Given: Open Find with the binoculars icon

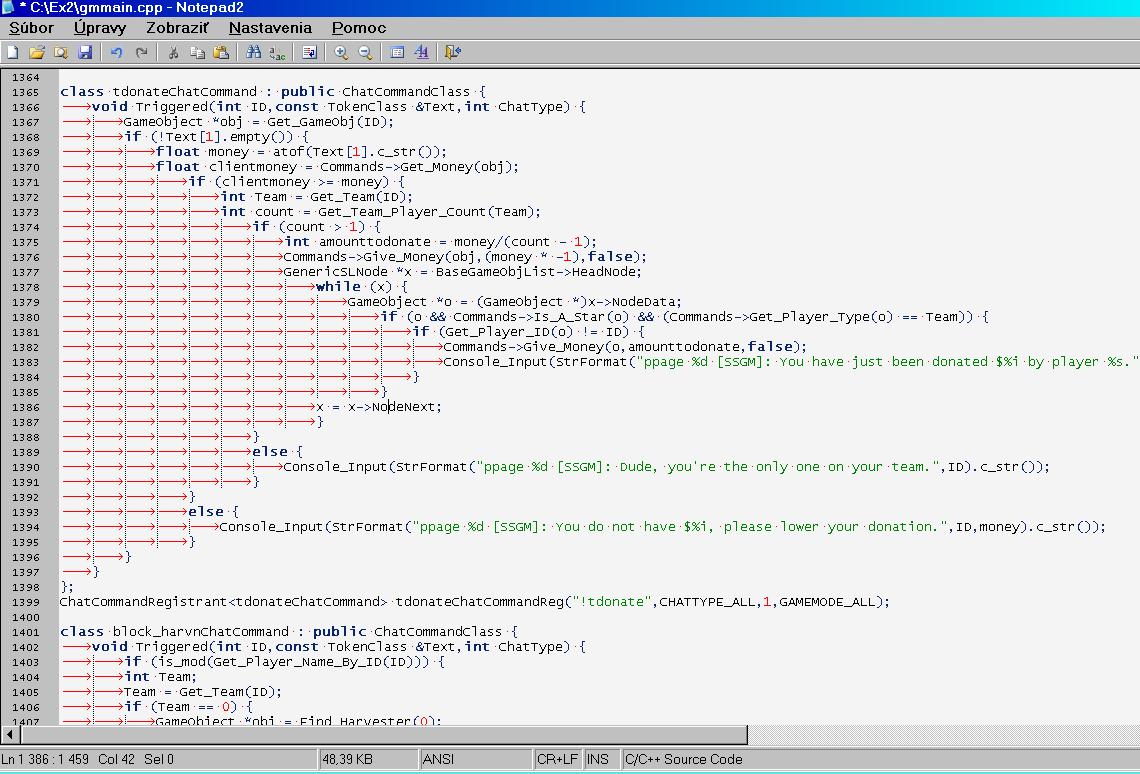Looking at the screenshot, I should click(x=253, y=52).
